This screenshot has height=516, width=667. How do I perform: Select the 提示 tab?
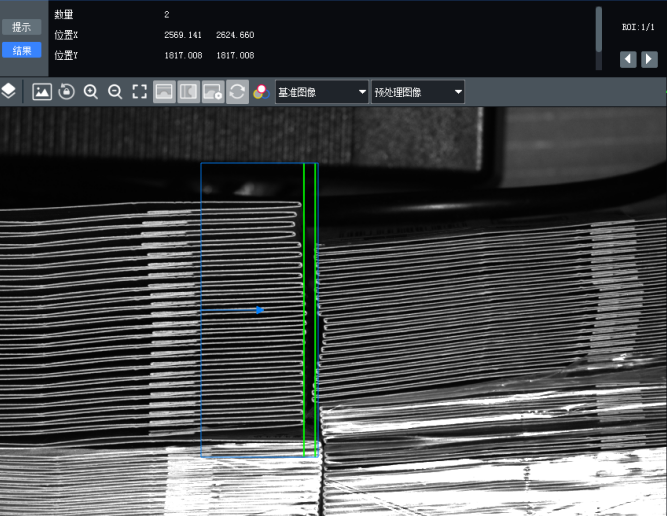tap(22, 27)
